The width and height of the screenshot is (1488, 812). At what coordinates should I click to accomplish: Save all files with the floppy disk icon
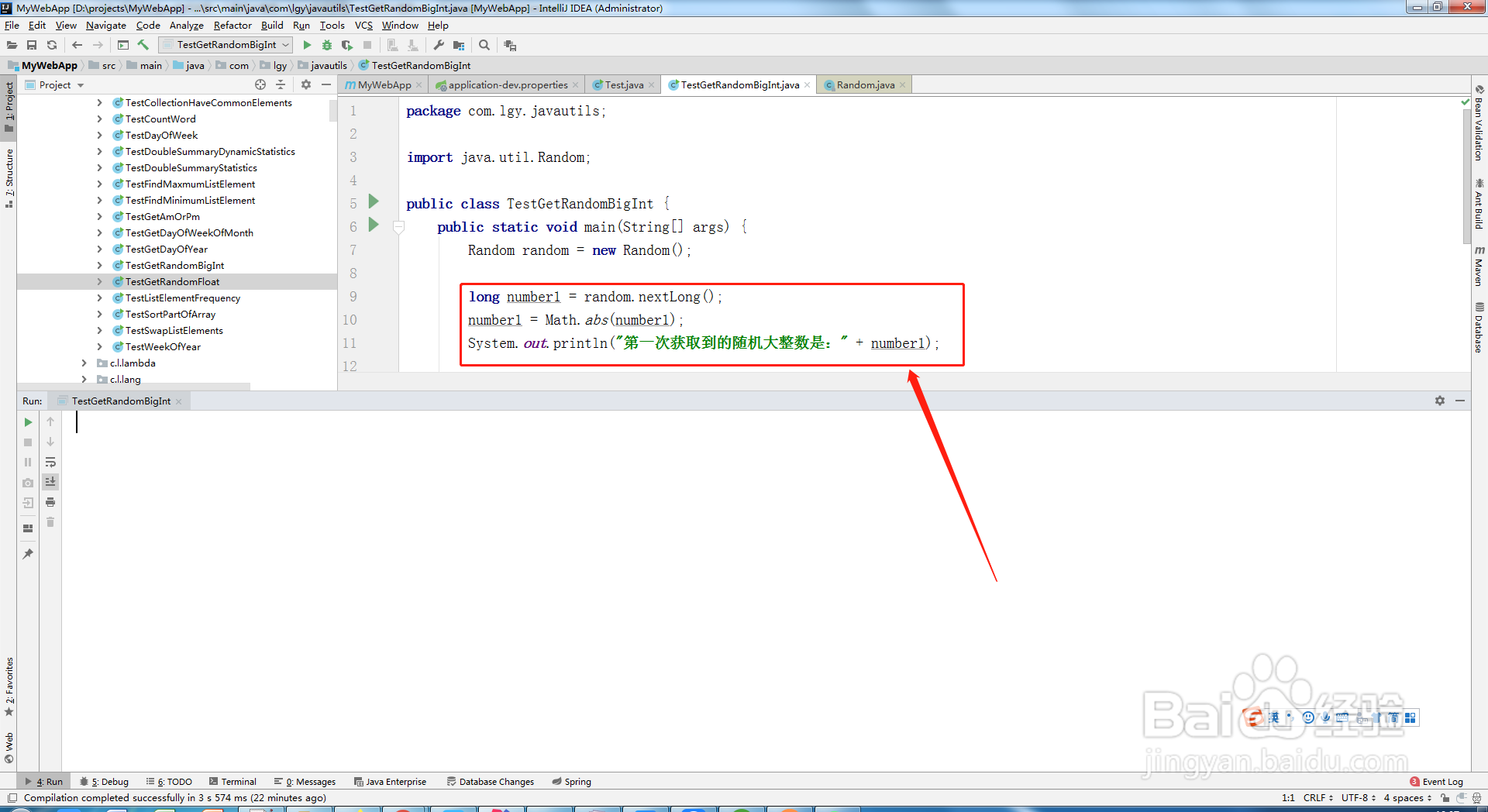coord(32,45)
